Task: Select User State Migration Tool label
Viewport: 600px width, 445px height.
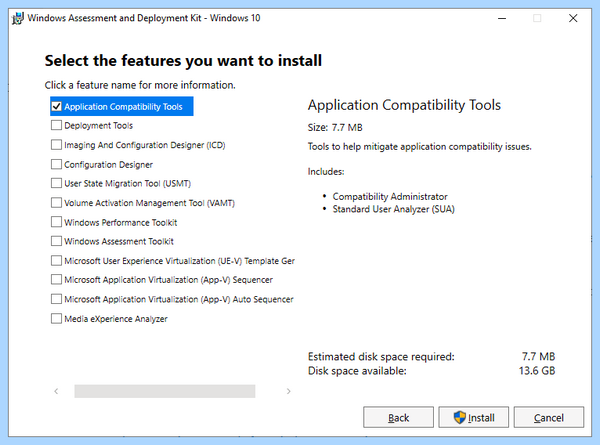Action: pos(127,184)
